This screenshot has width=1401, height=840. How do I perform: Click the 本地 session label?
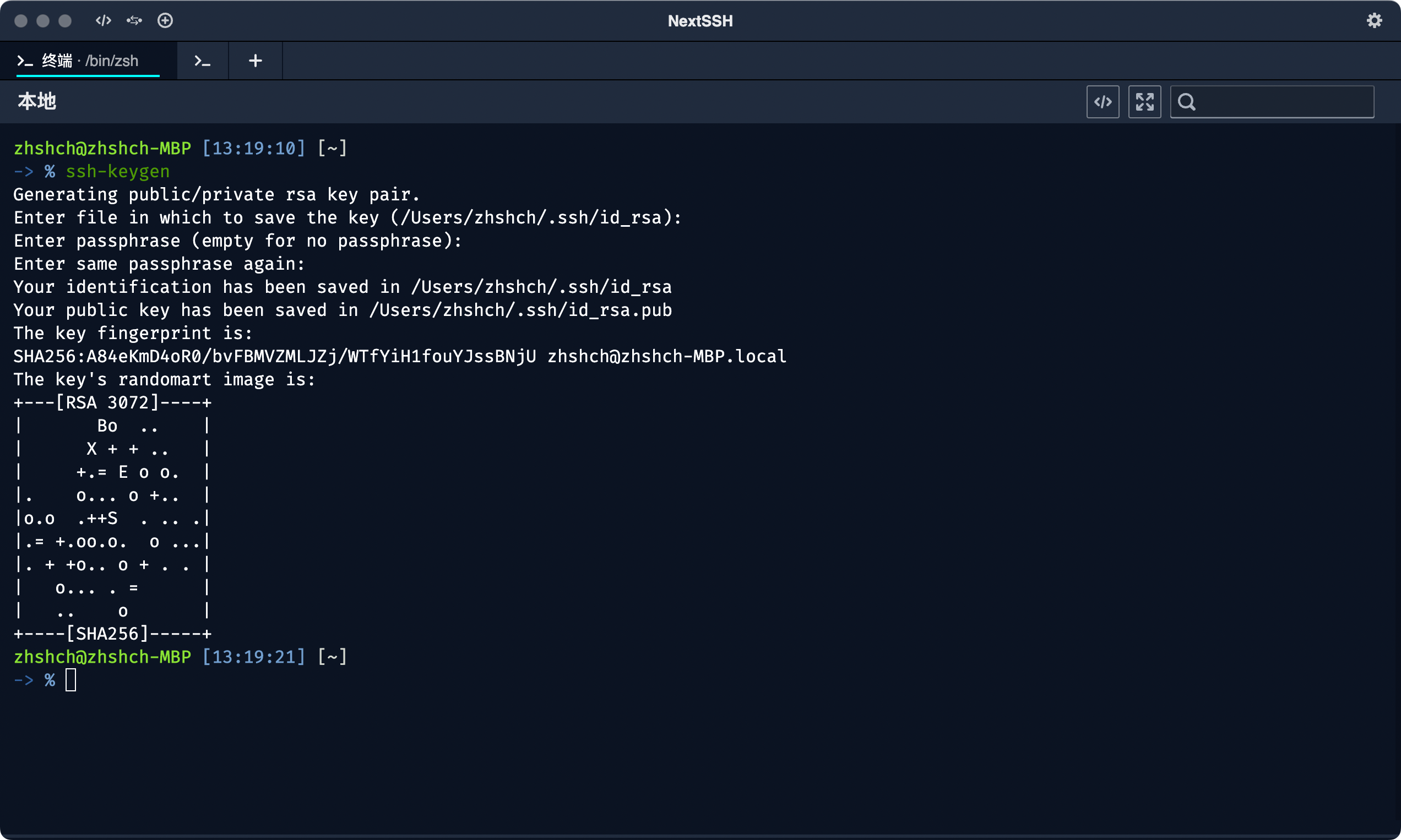coord(37,101)
